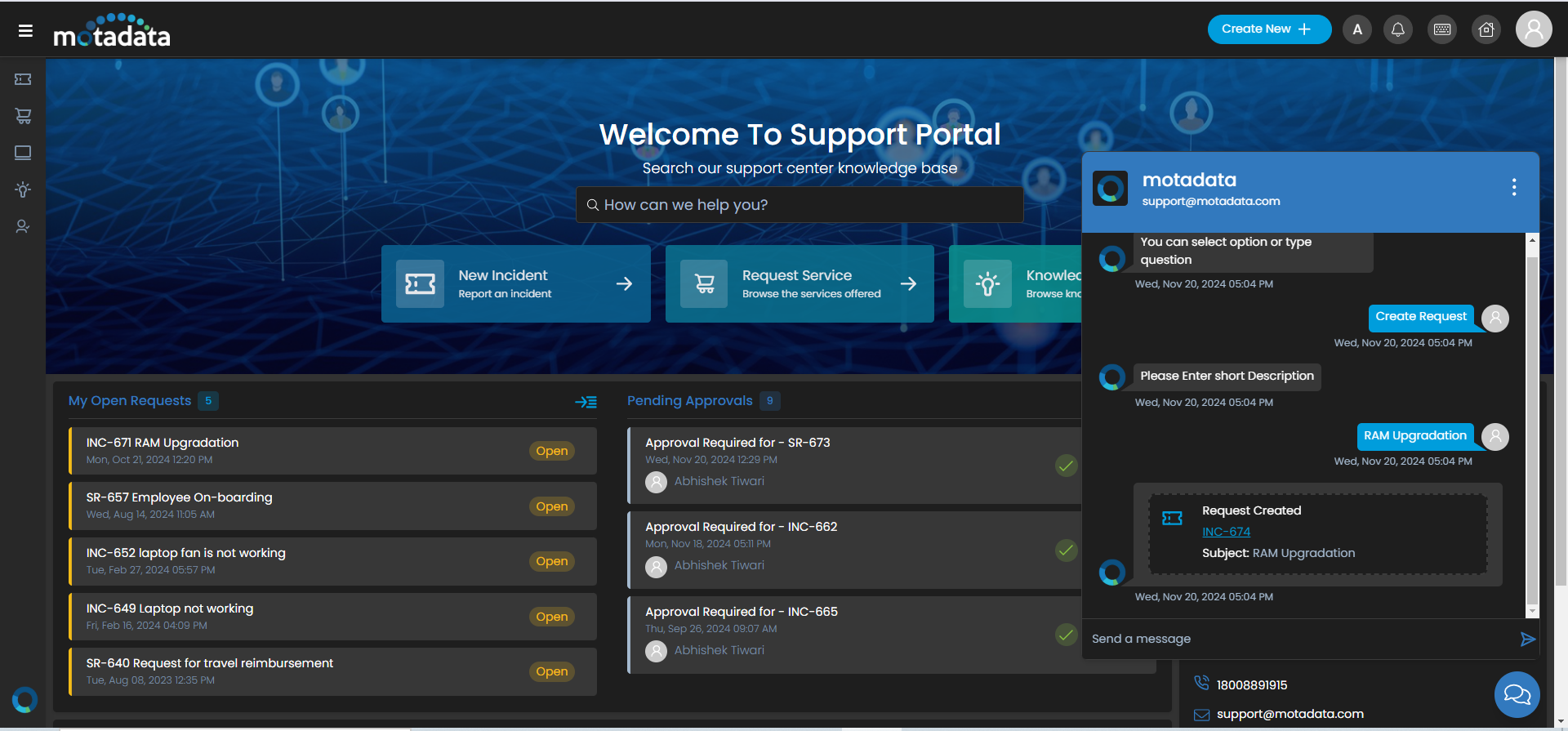This screenshot has height=731, width=1568.
Task: Open the knowledge lightbulb icon in sidebar
Action: click(23, 189)
